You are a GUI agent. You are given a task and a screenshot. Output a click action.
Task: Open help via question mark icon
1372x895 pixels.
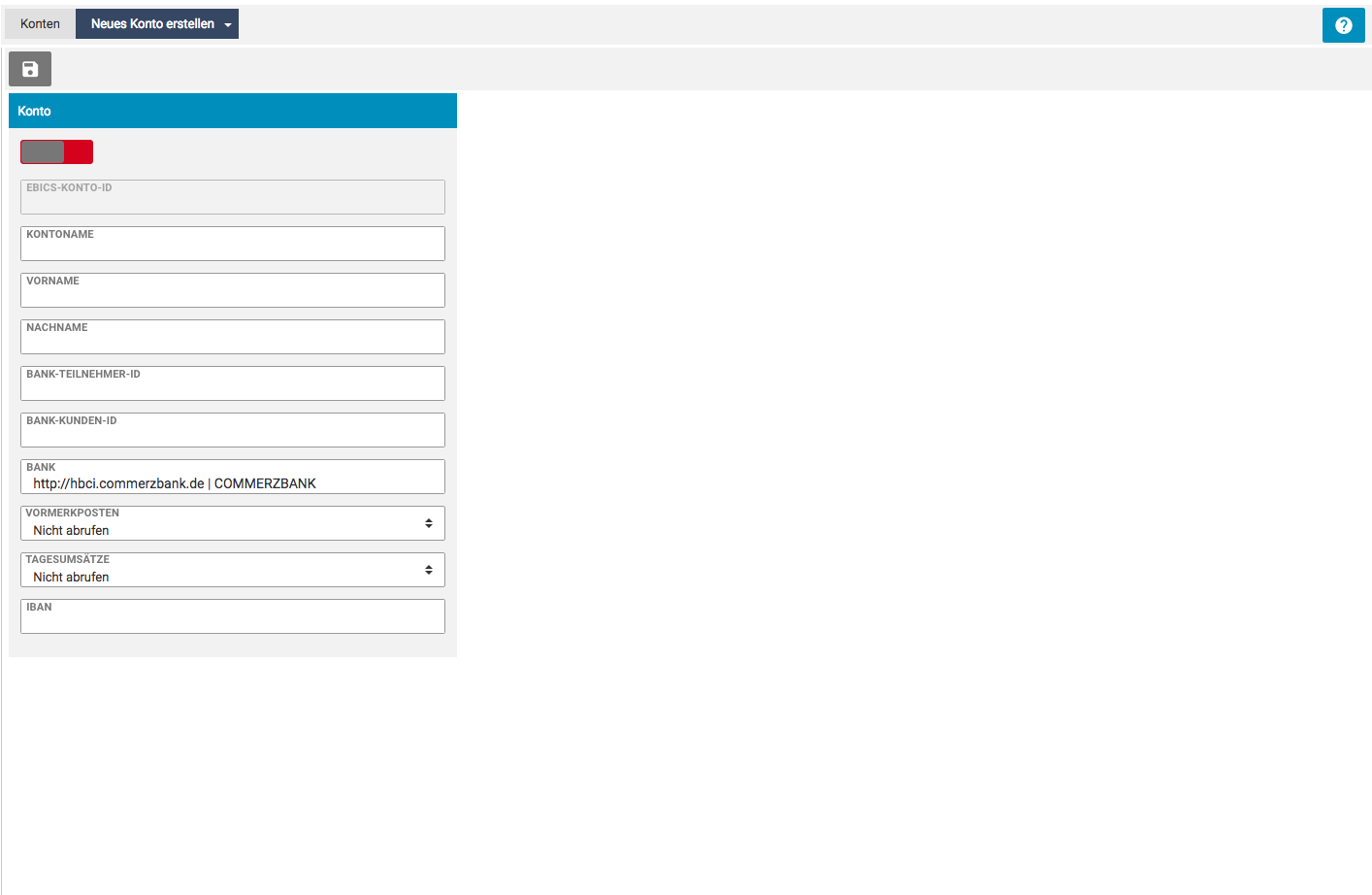coord(1343,25)
